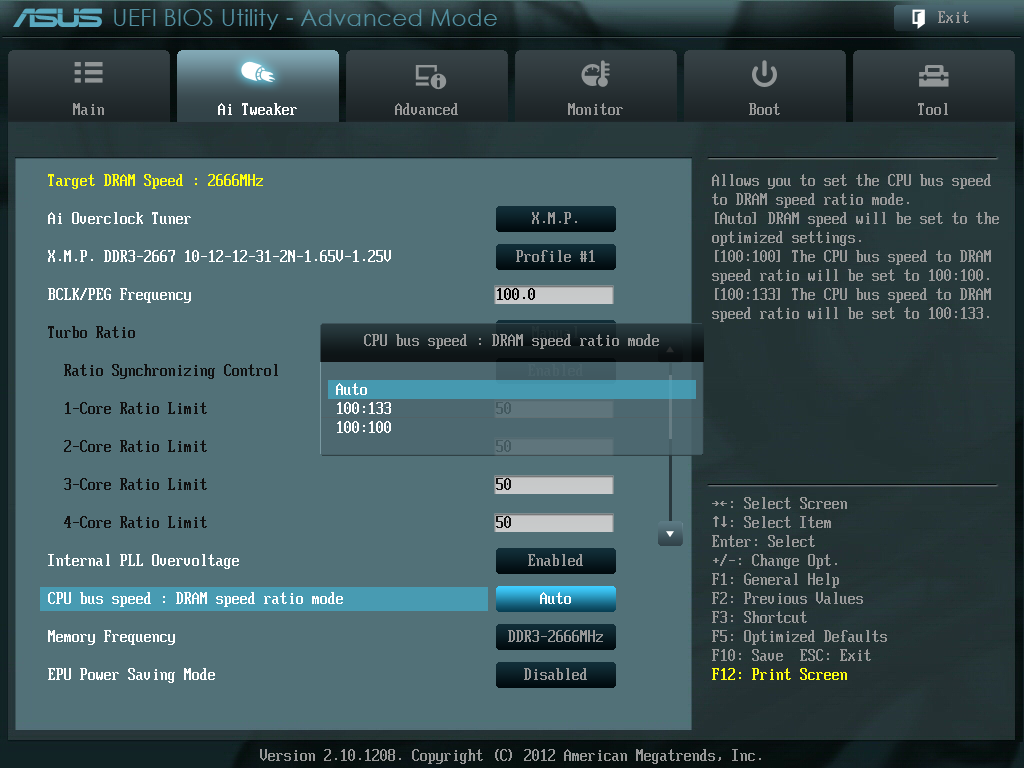1024x768 pixels.
Task: Click the F10: Save hint
Action: point(747,656)
